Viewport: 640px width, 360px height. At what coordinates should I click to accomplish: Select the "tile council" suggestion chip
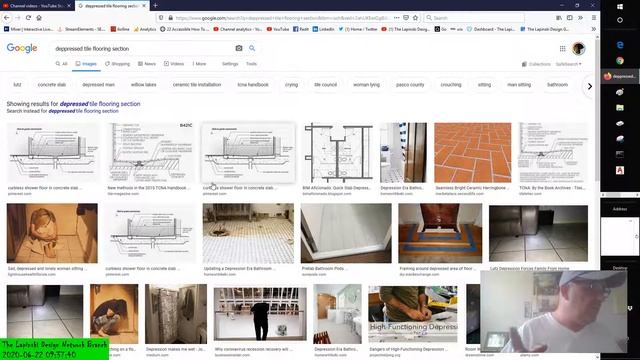point(326,84)
